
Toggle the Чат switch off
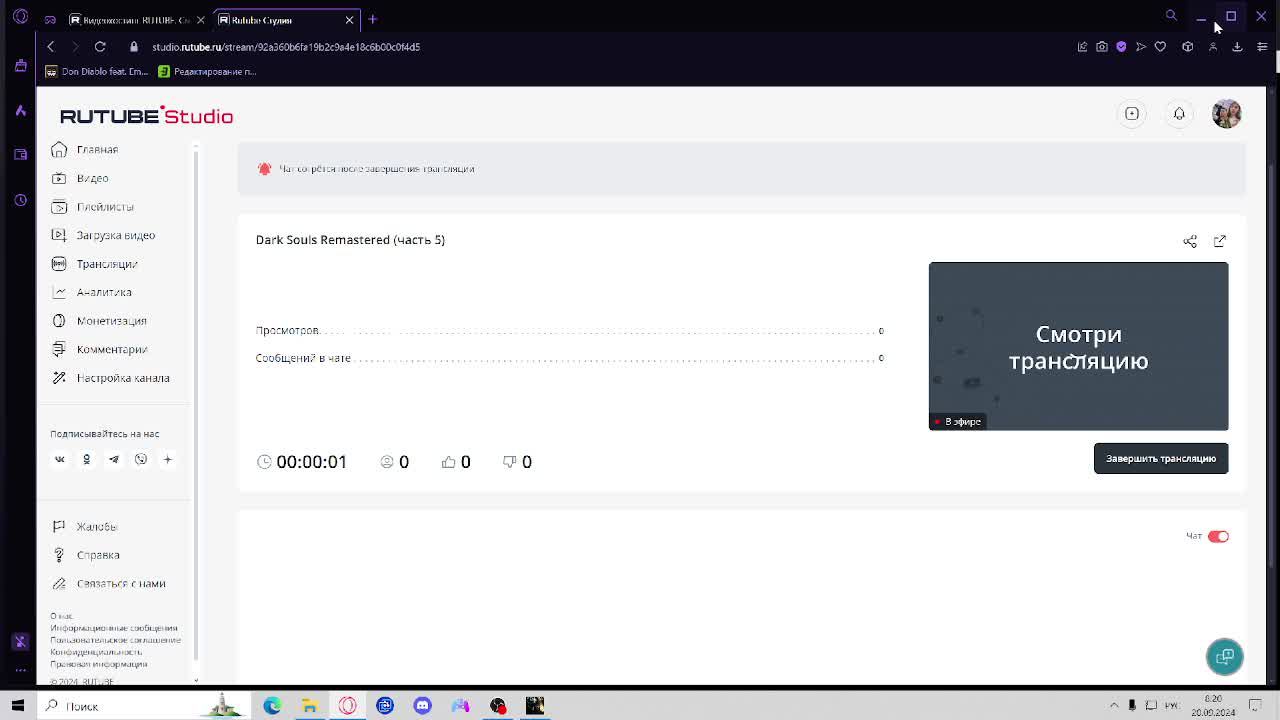point(1218,537)
